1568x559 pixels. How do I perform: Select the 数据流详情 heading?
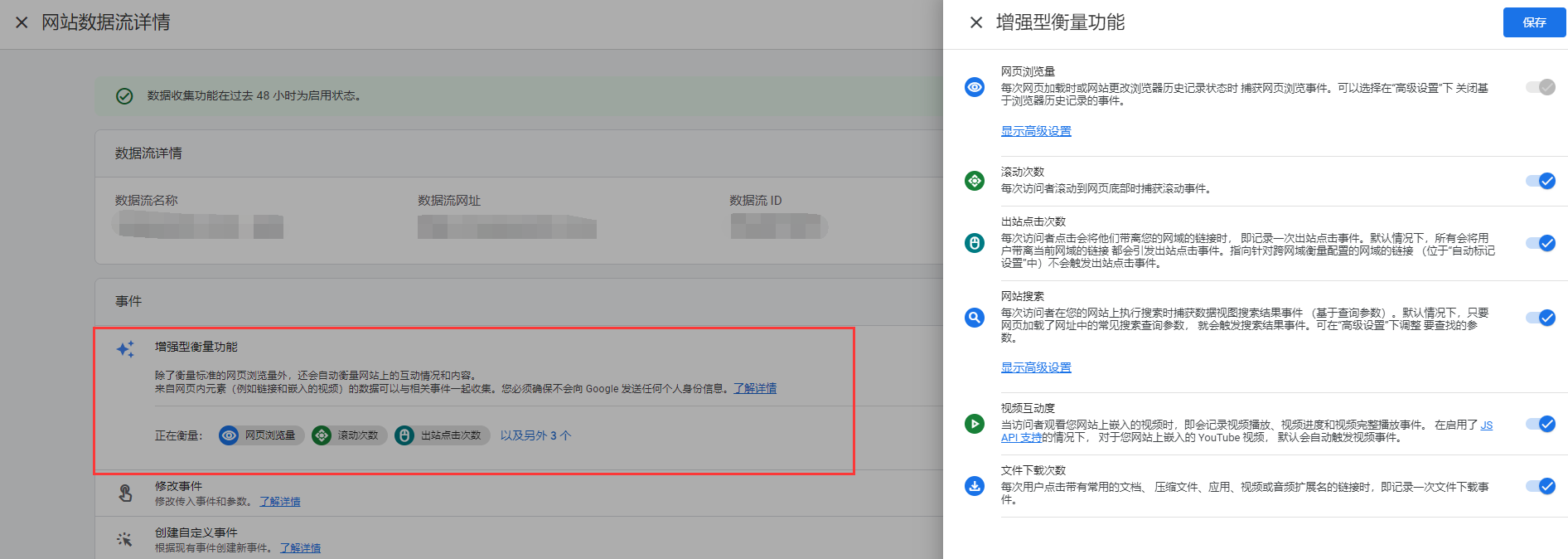[148, 153]
